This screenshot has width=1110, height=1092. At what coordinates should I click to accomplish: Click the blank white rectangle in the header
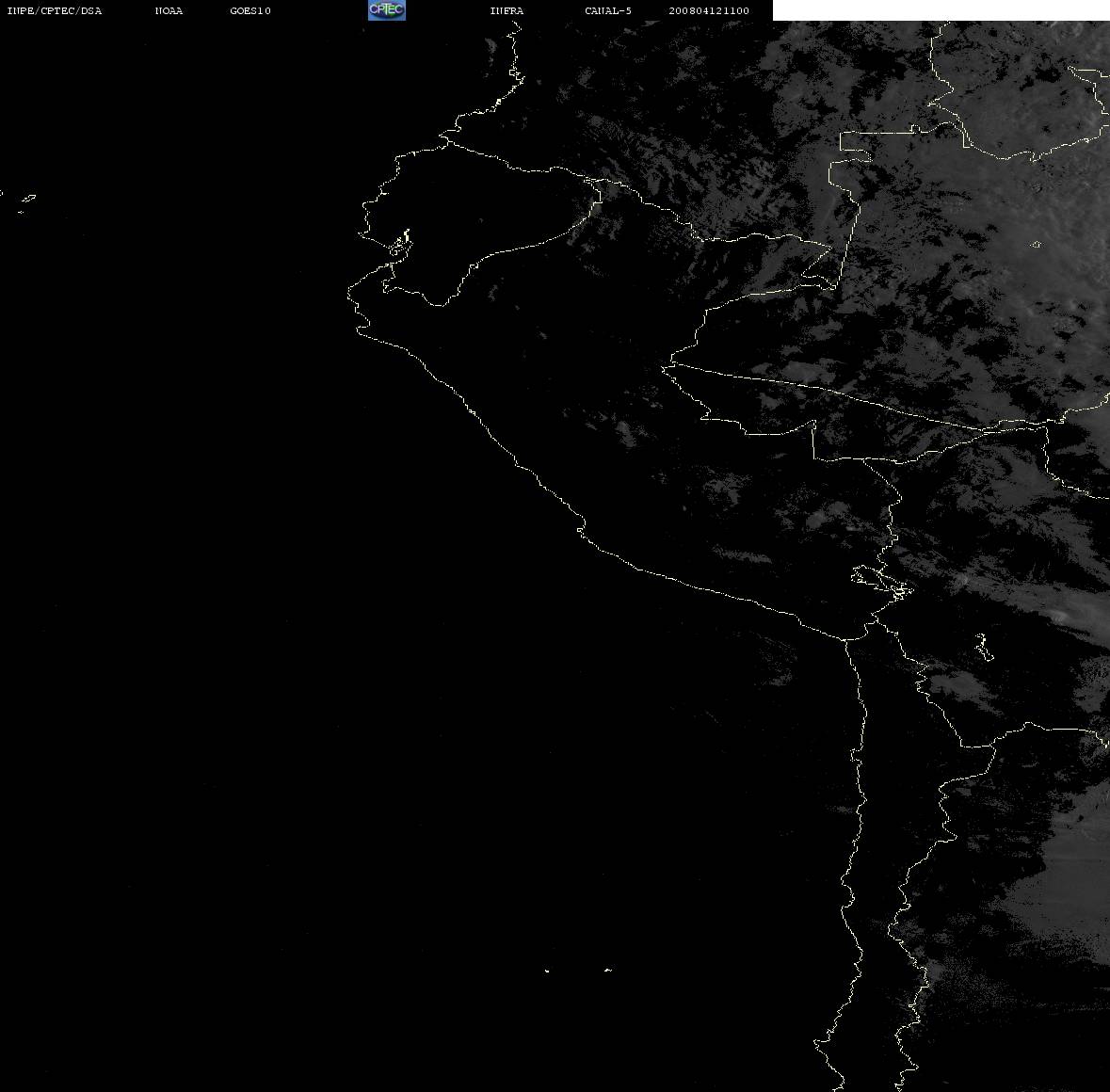[x=941, y=10]
